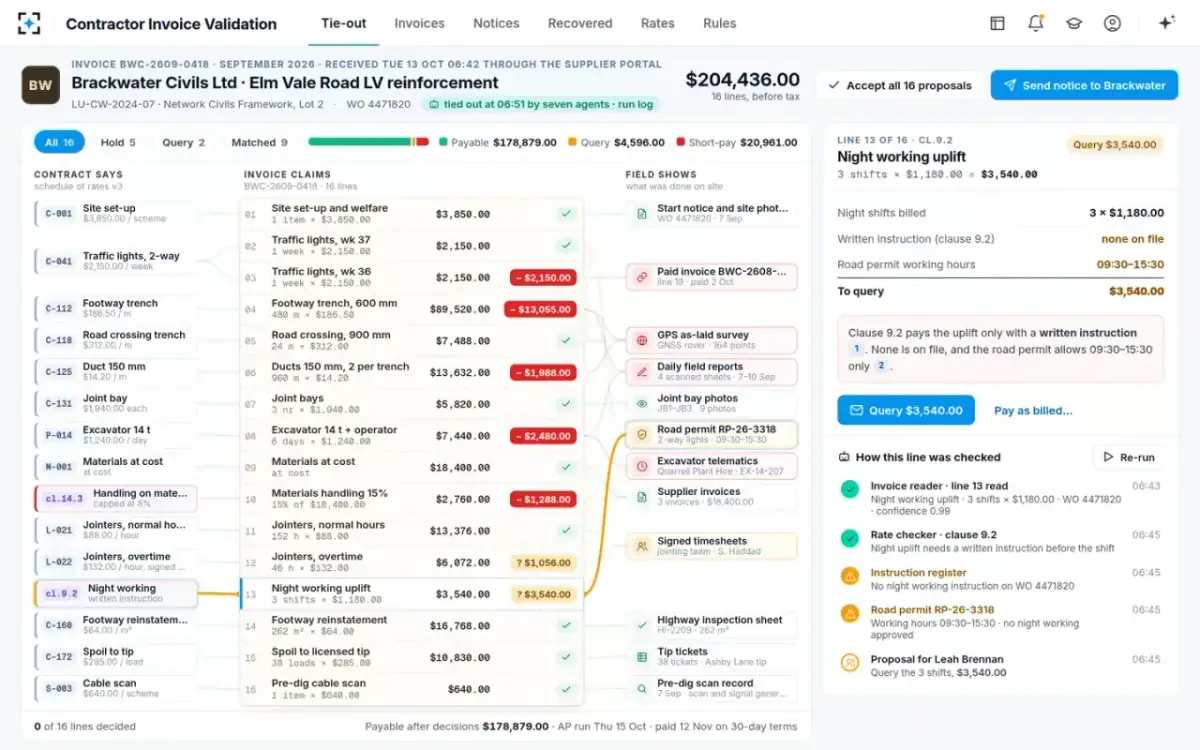
Task: Click the Daily field reports pencil icon
Action: (641, 371)
